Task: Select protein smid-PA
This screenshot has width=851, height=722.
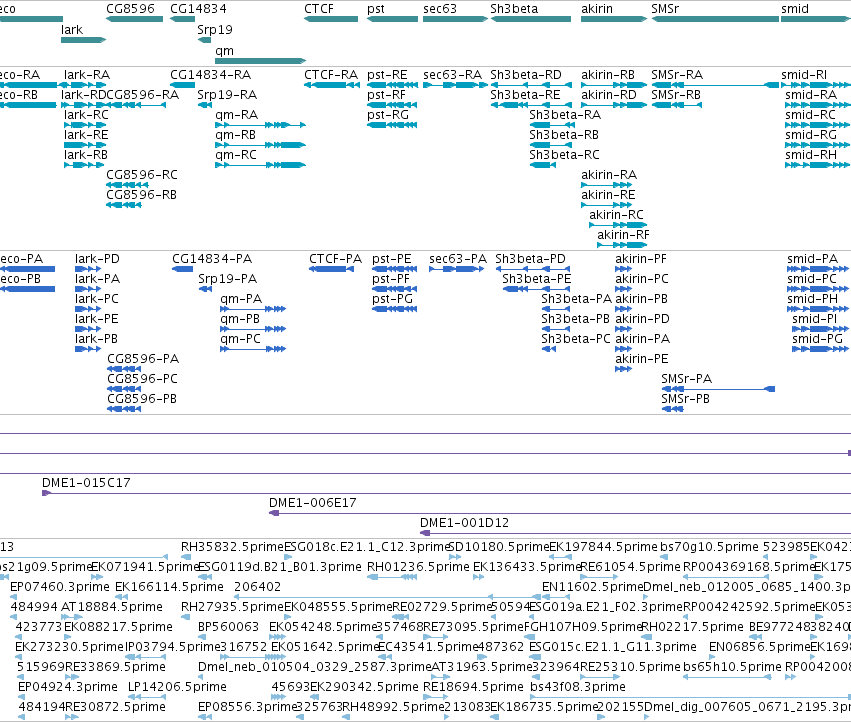Action: click(812, 259)
